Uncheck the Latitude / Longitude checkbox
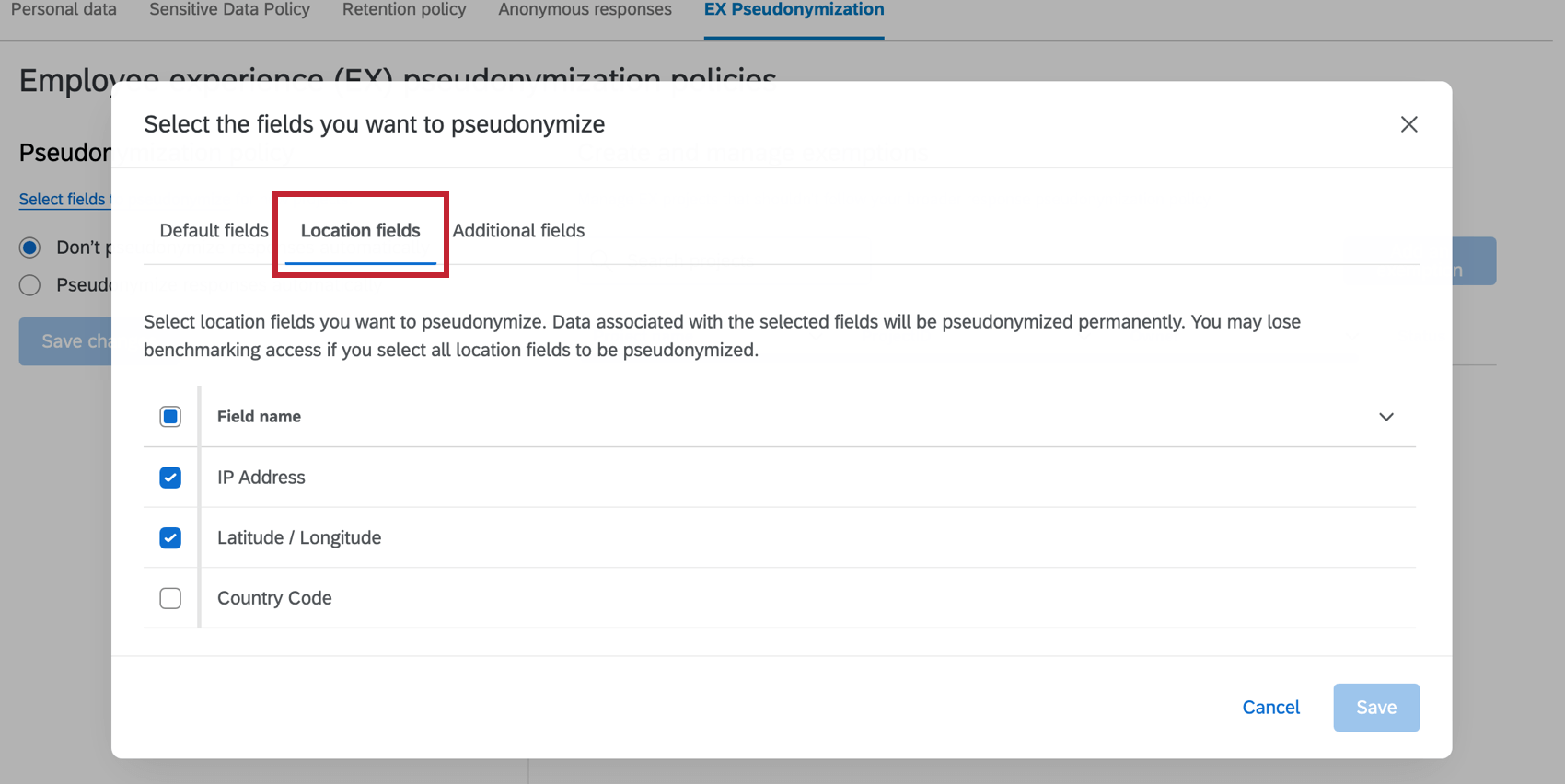Viewport: 1565px width, 784px height. coord(170,538)
